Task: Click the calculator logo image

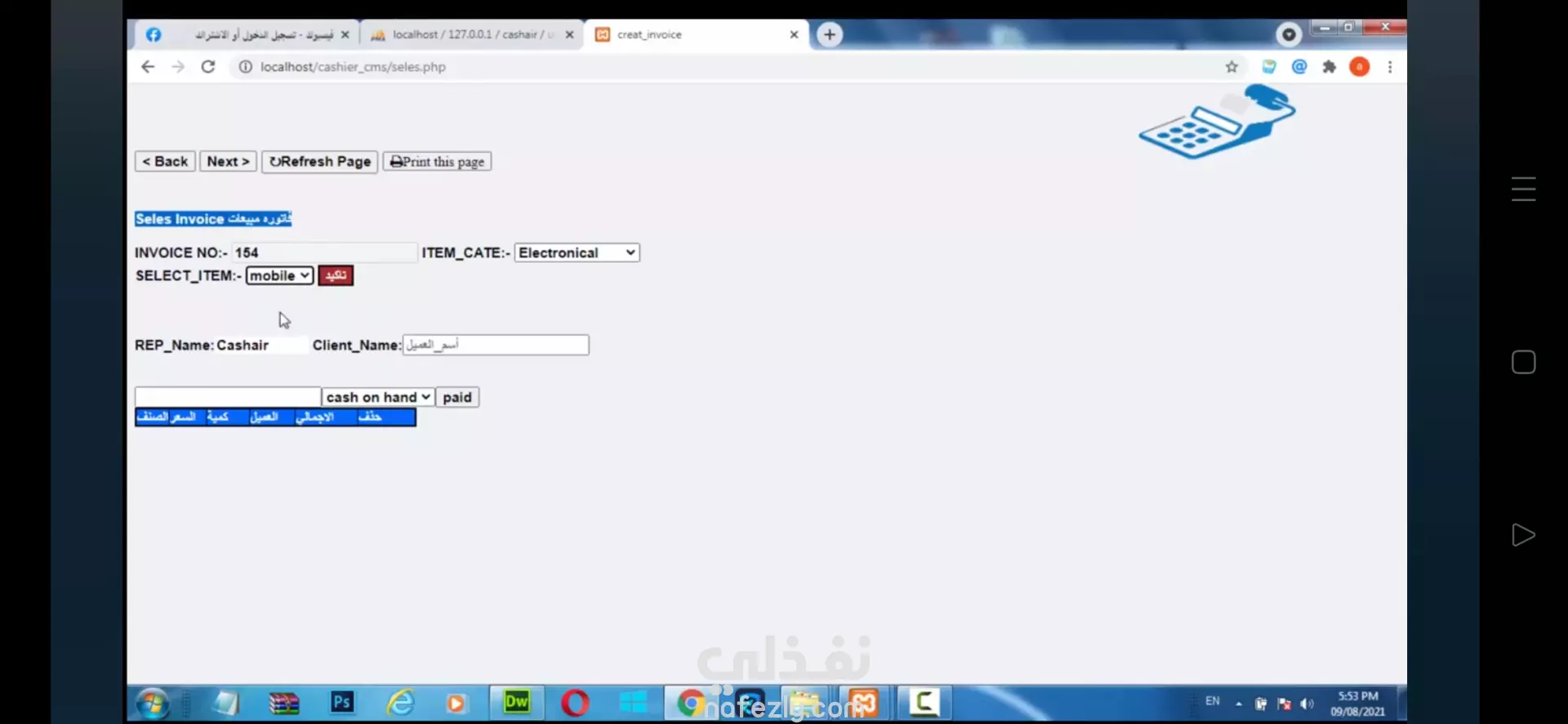Action: [x=1217, y=121]
